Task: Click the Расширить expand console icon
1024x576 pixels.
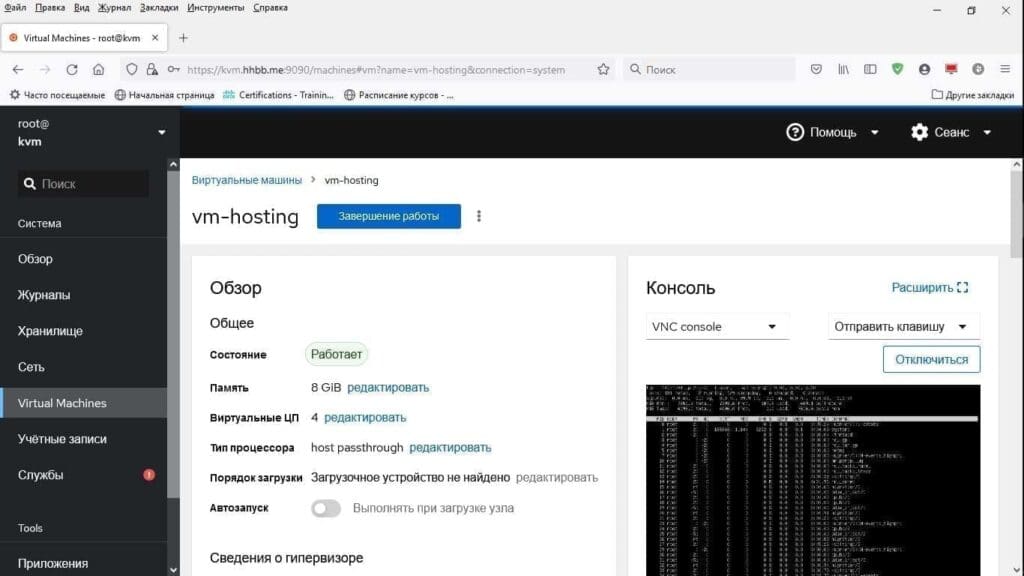Action: tap(962, 288)
